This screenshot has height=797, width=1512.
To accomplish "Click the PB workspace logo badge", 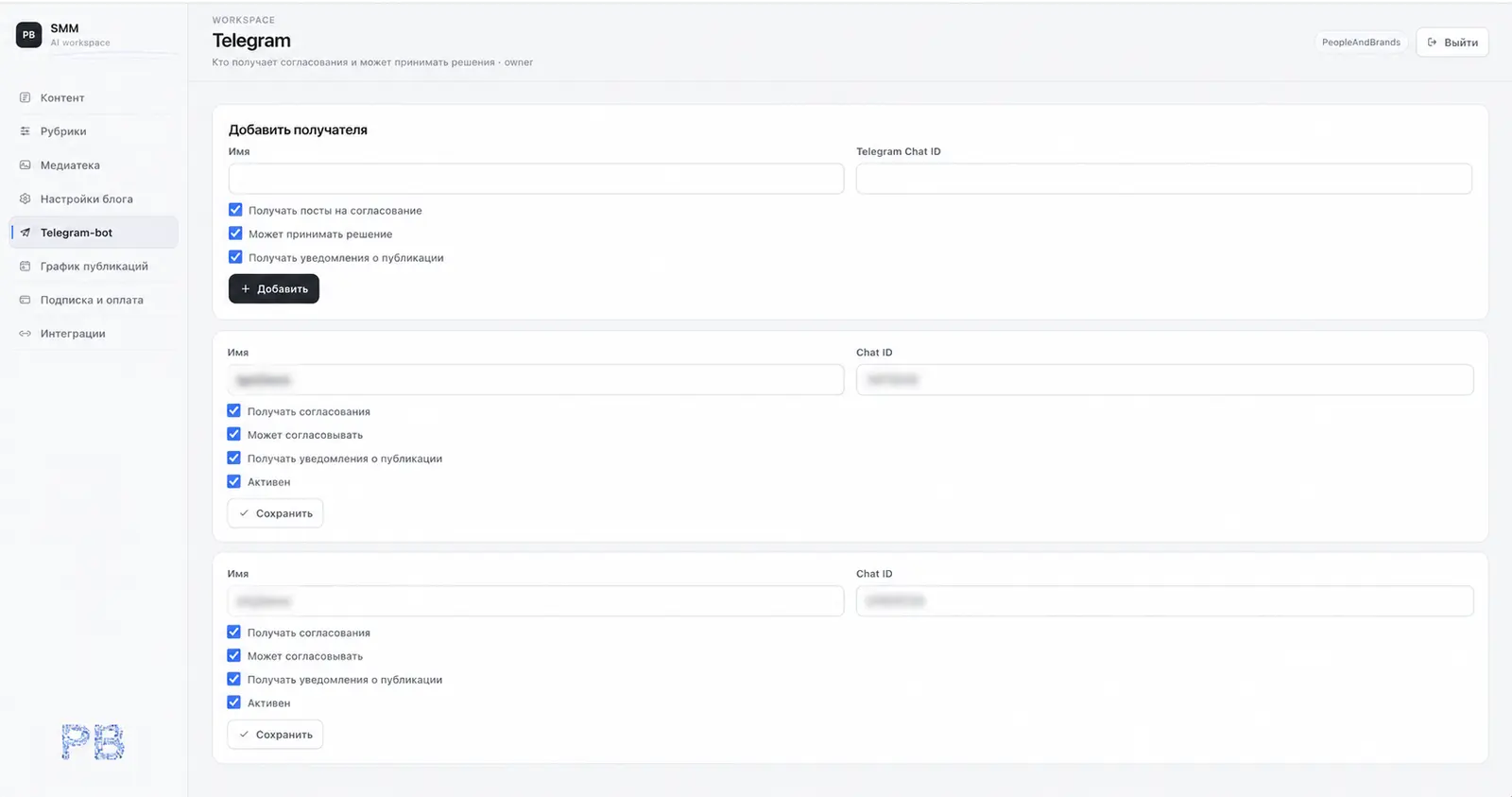I will pyautogui.click(x=28, y=35).
